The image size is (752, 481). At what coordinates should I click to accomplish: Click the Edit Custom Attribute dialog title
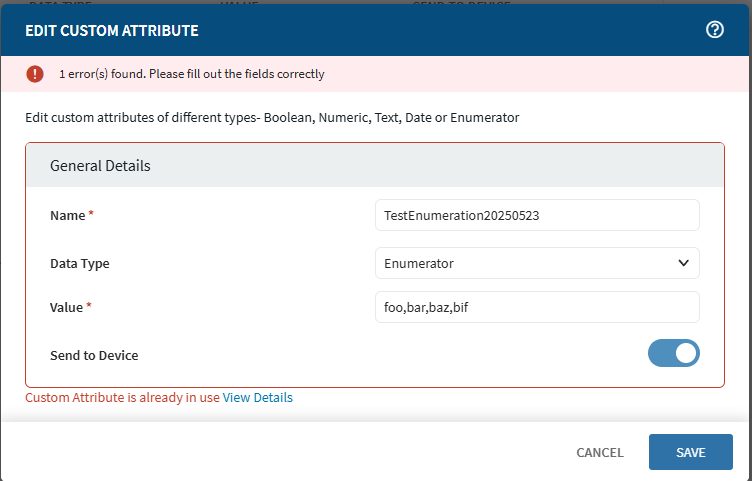112,31
